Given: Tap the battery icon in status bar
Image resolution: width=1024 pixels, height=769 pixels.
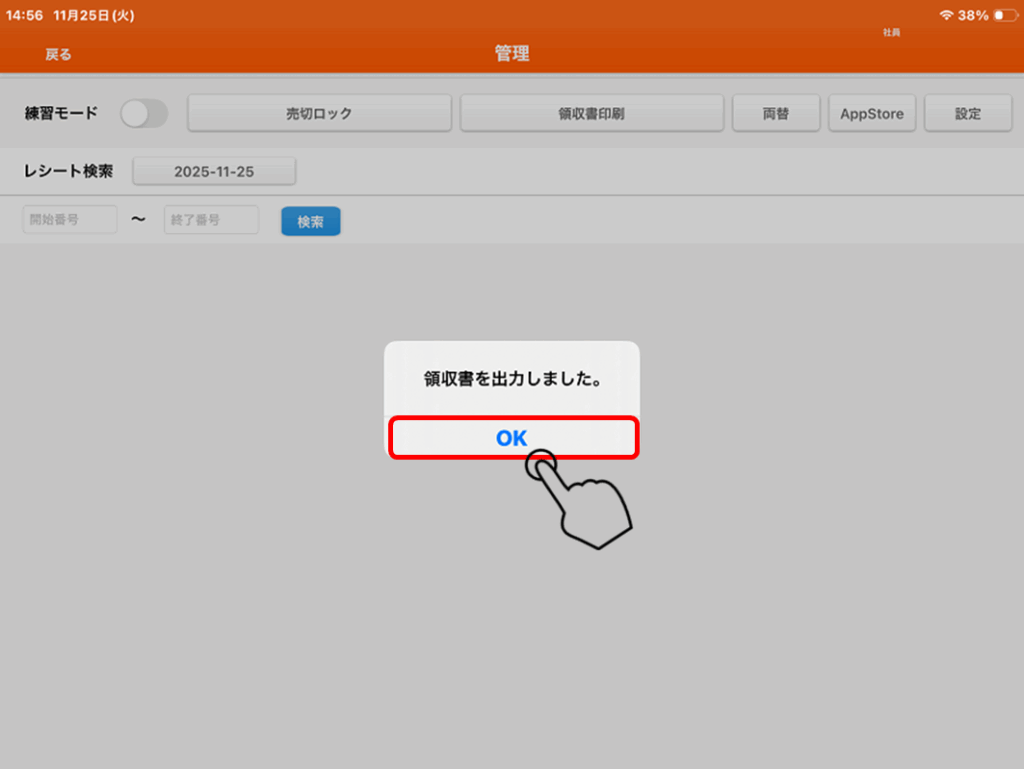Looking at the screenshot, I should coord(1003,15).
